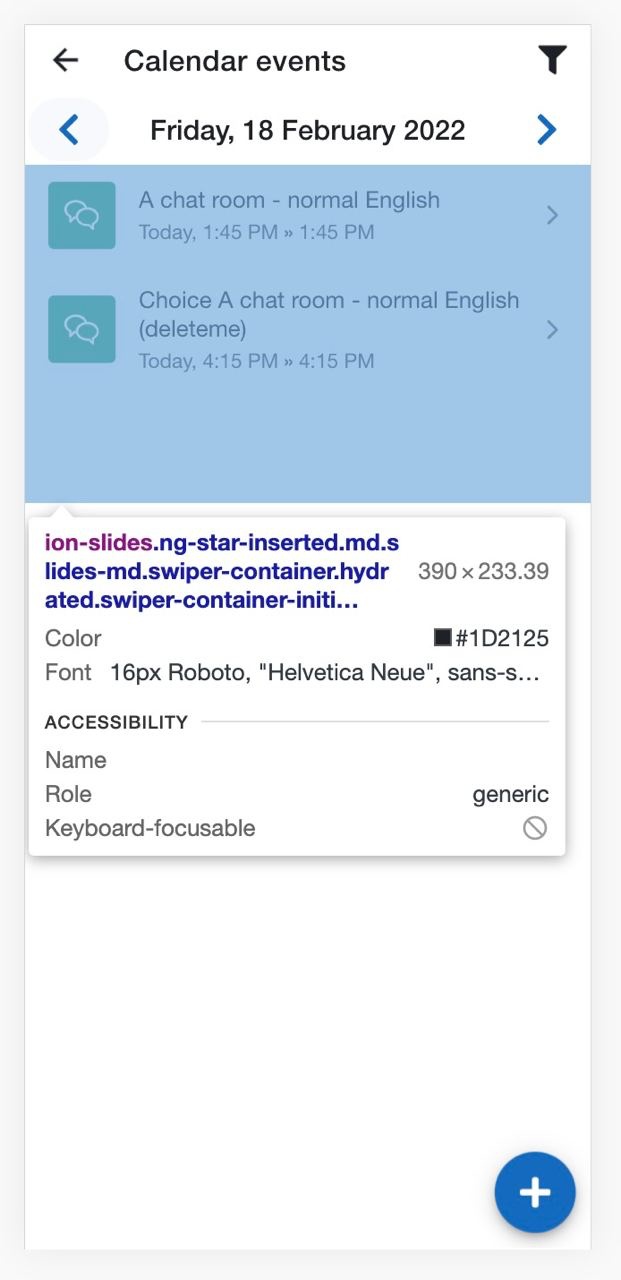The height and width of the screenshot is (1280, 621).
Task: Open the calendar events filter
Action: (x=552, y=61)
